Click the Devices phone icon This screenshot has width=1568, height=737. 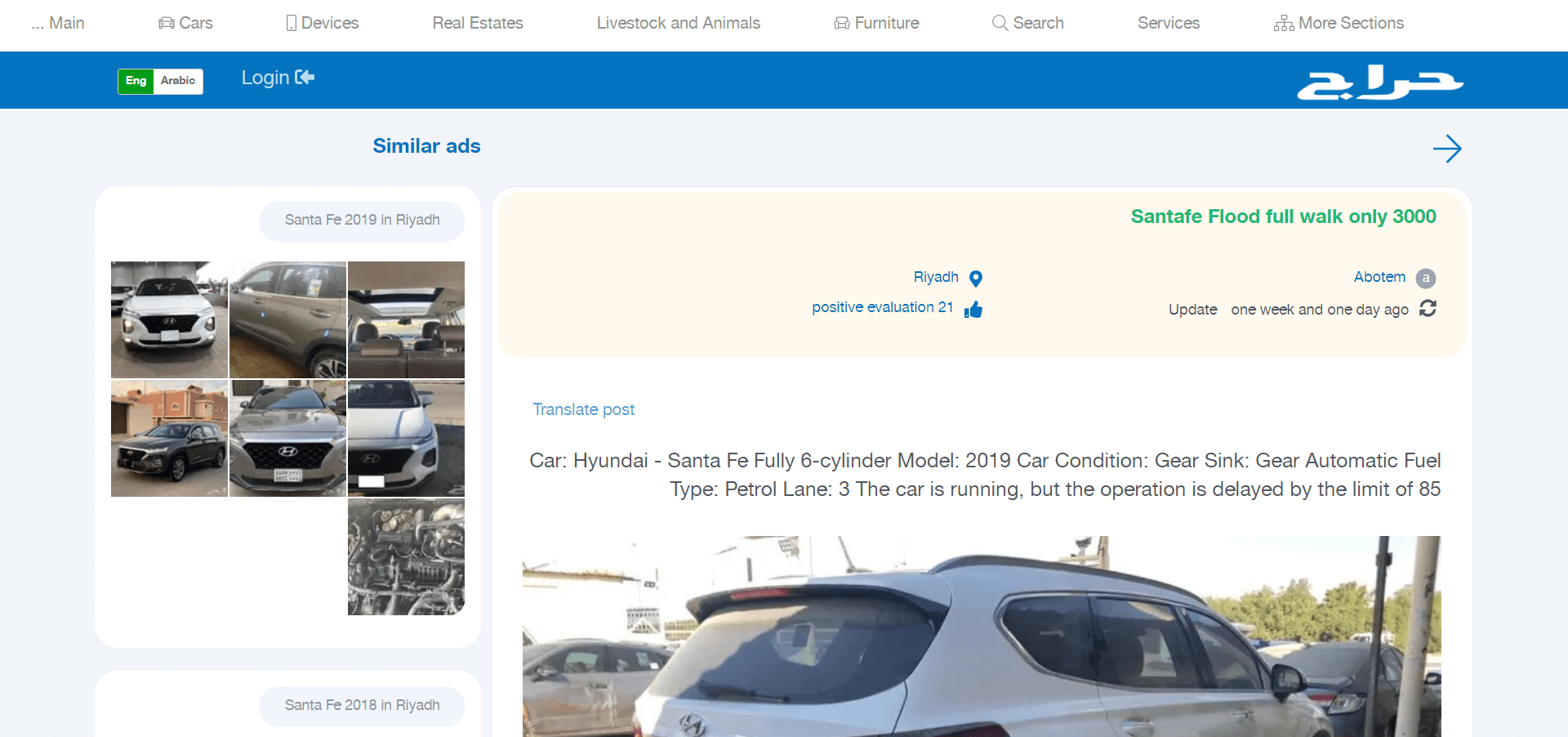(292, 23)
